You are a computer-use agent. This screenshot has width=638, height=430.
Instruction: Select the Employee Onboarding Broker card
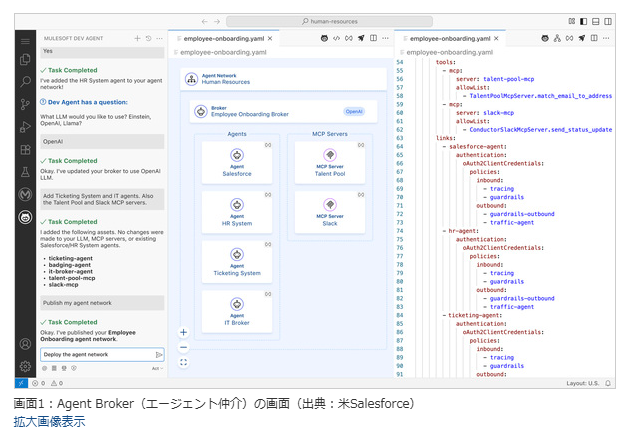[283, 111]
